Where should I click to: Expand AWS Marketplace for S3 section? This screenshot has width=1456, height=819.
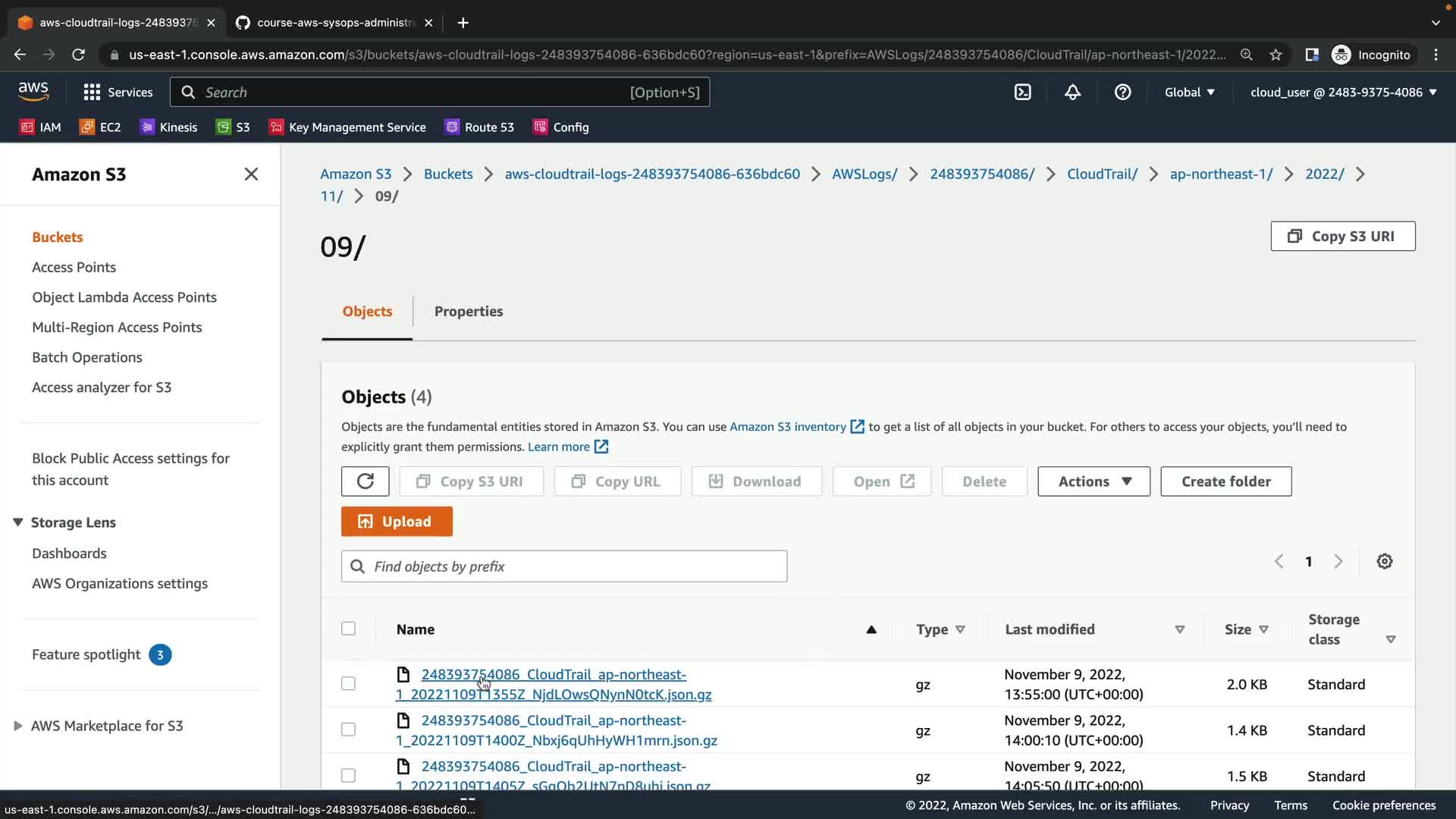[x=18, y=726]
